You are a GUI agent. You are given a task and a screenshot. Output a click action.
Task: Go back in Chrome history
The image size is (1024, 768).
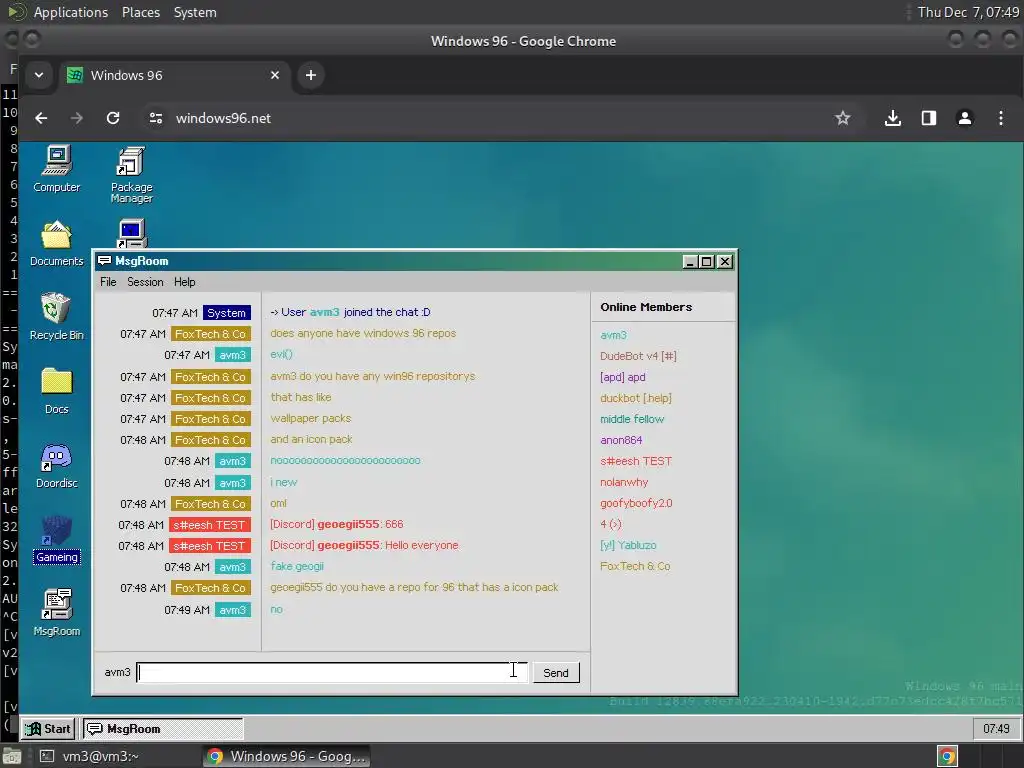(x=41, y=118)
